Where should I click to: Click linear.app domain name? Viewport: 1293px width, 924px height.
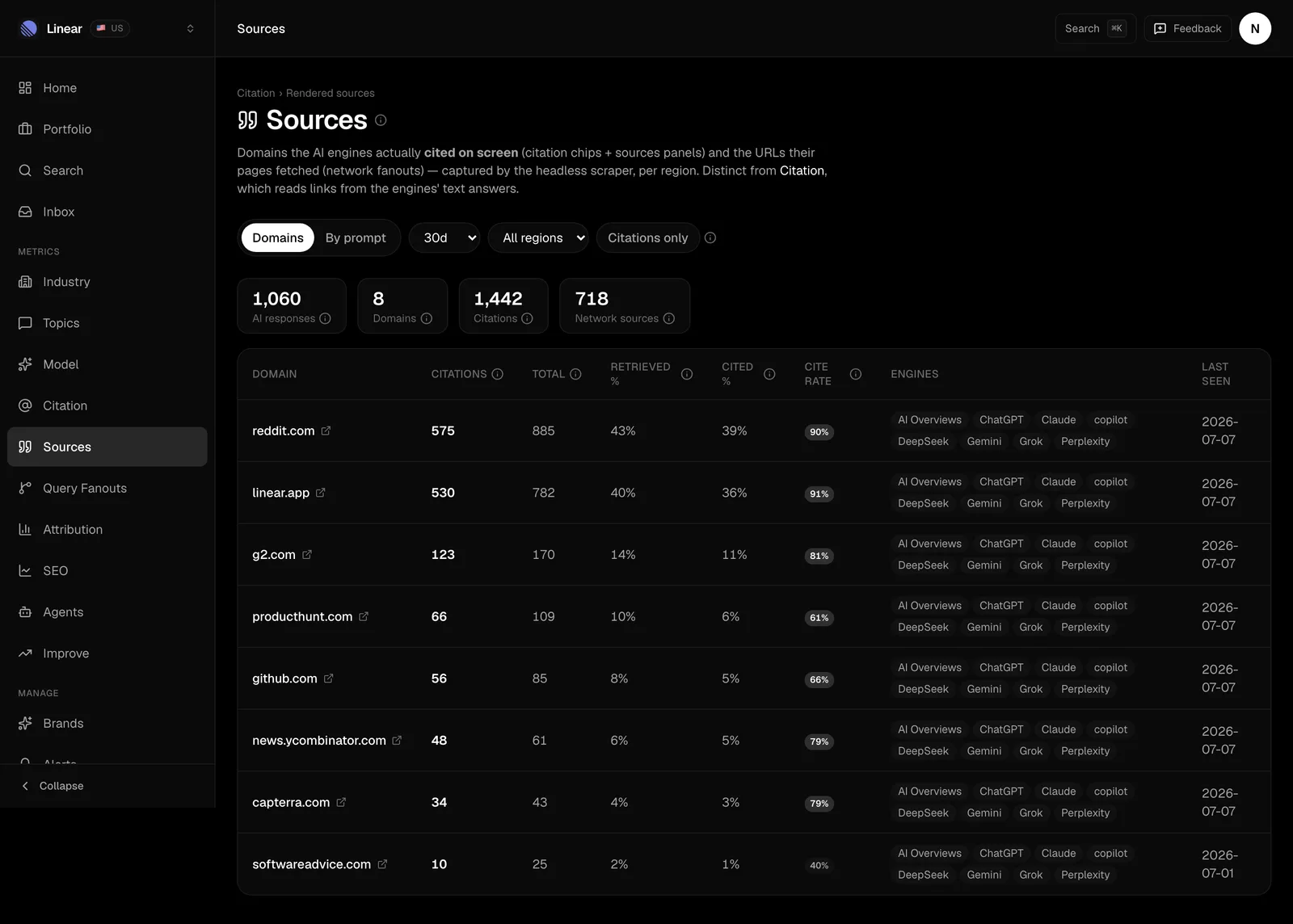(280, 493)
